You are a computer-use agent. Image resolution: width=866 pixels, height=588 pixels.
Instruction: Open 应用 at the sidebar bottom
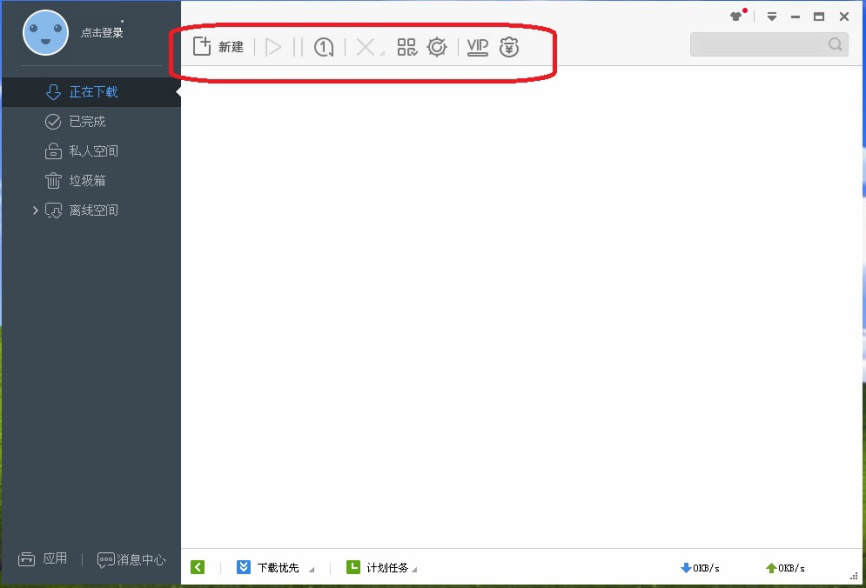point(43,559)
